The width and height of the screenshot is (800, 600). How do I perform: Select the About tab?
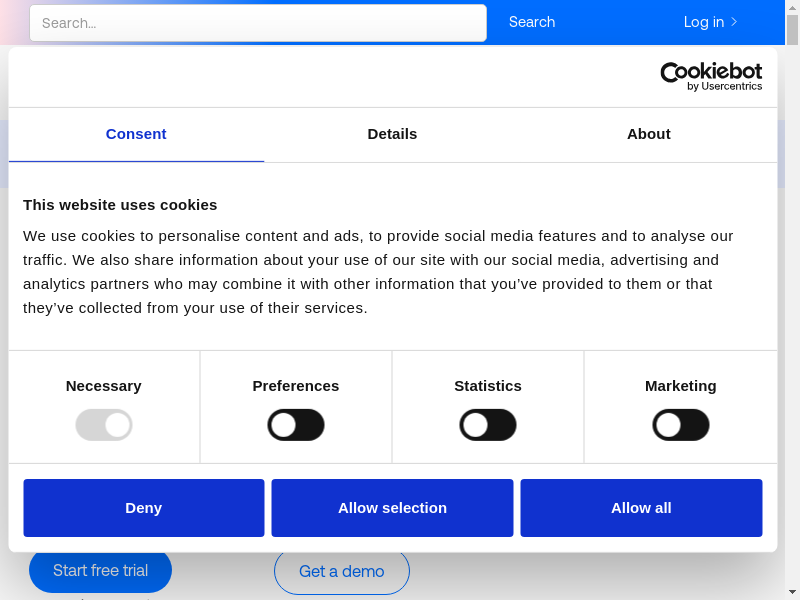pos(649,134)
